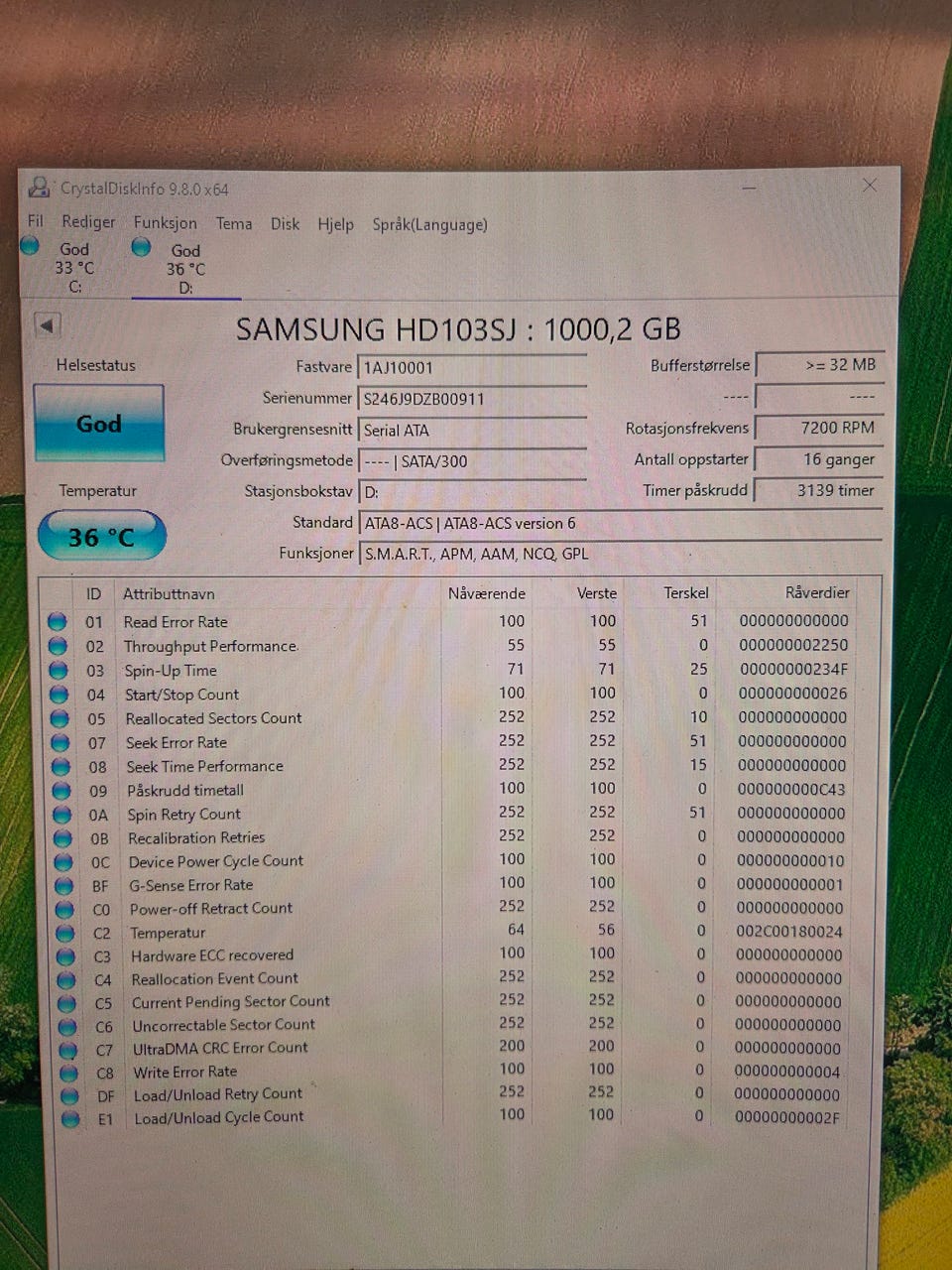
Task: Select the Write Error Rate attribute name
Action: click(185, 1073)
